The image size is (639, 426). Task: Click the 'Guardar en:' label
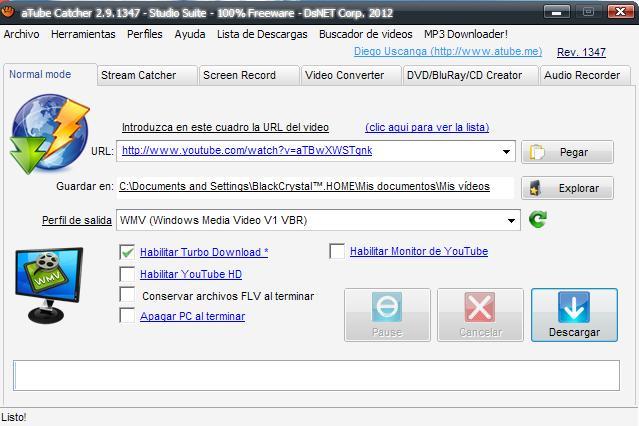click(85, 186)
